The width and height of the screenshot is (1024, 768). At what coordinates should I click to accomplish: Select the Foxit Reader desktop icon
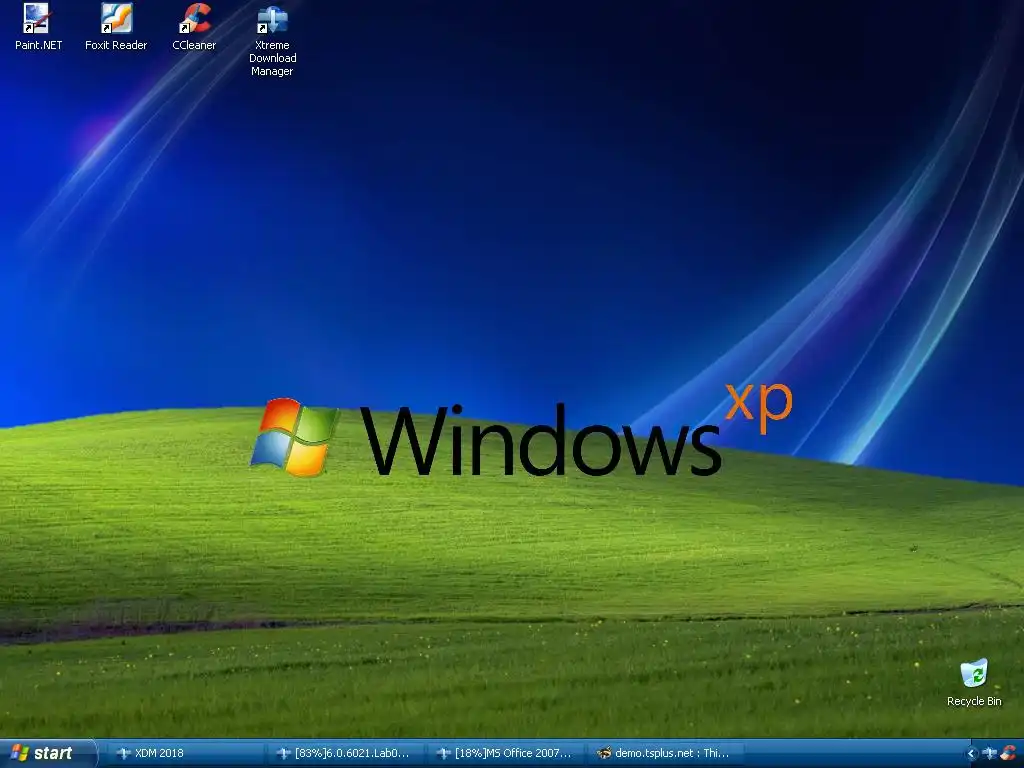coord(116,27)
